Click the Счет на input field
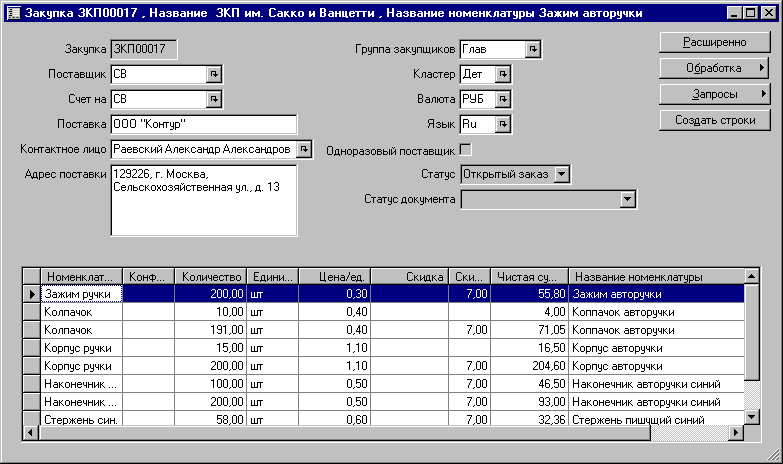The image size is (783, 464). click(159, 99)
